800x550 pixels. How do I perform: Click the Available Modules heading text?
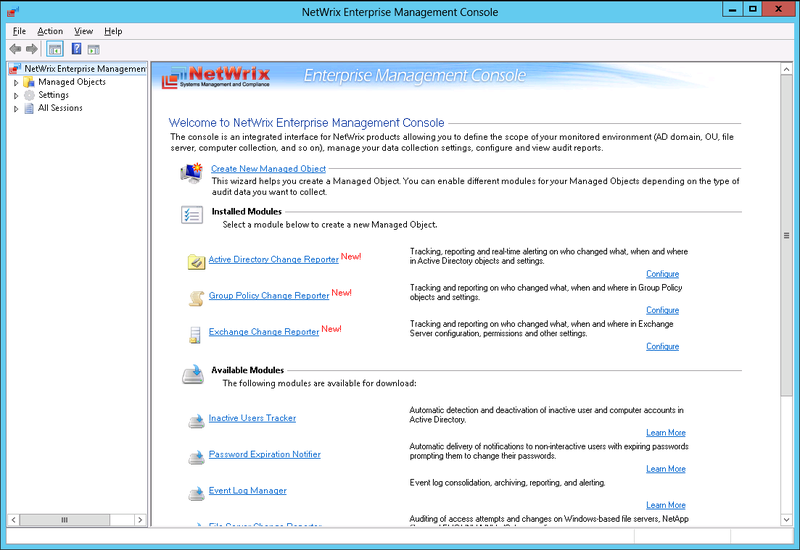click(247, 370)
